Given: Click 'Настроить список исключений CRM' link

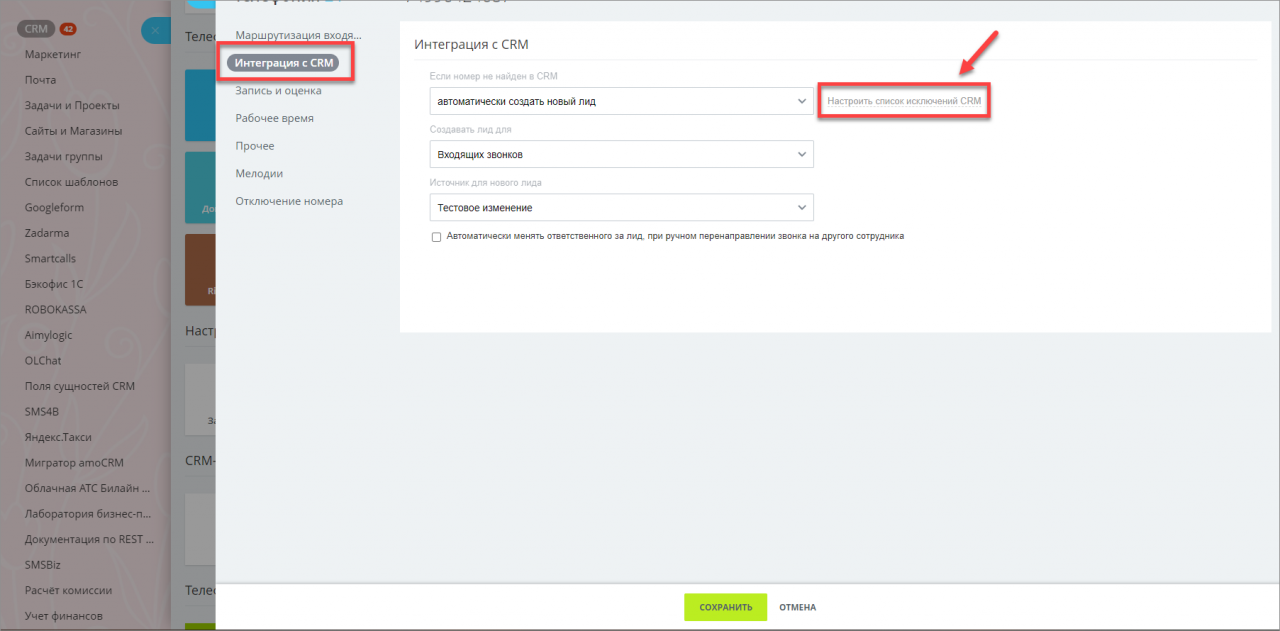Looking at the screenshot, I should point(904,101).
